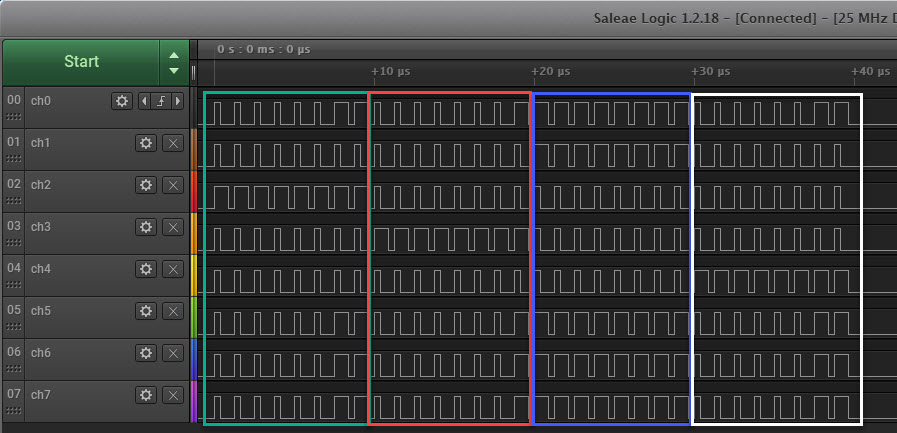
Task: Click the ch6 channel name
Action: coord(41,353)
